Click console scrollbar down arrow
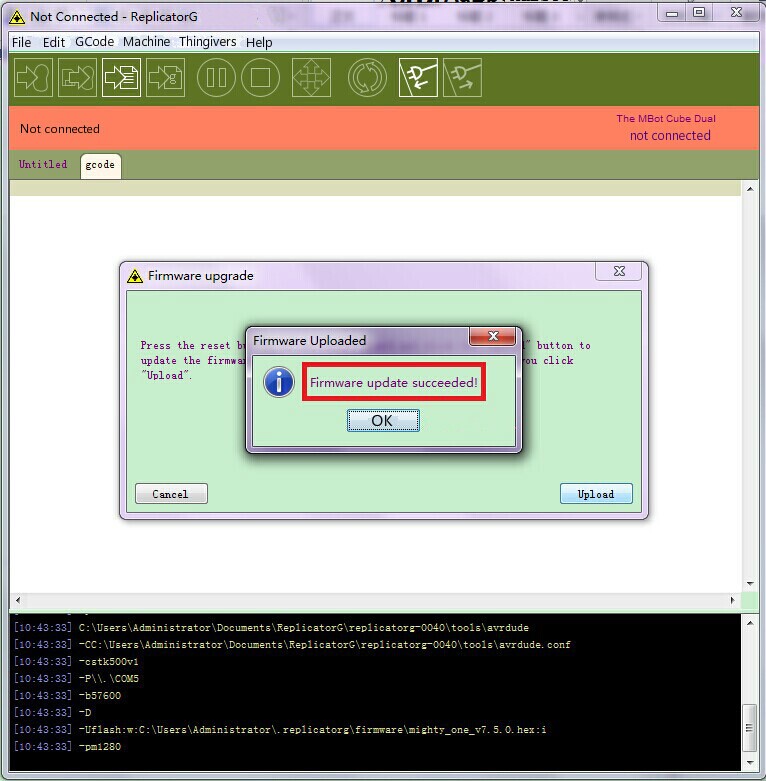The width and height of the screenshot is (766, 781). pyautogui.click(x=750, y=763)
